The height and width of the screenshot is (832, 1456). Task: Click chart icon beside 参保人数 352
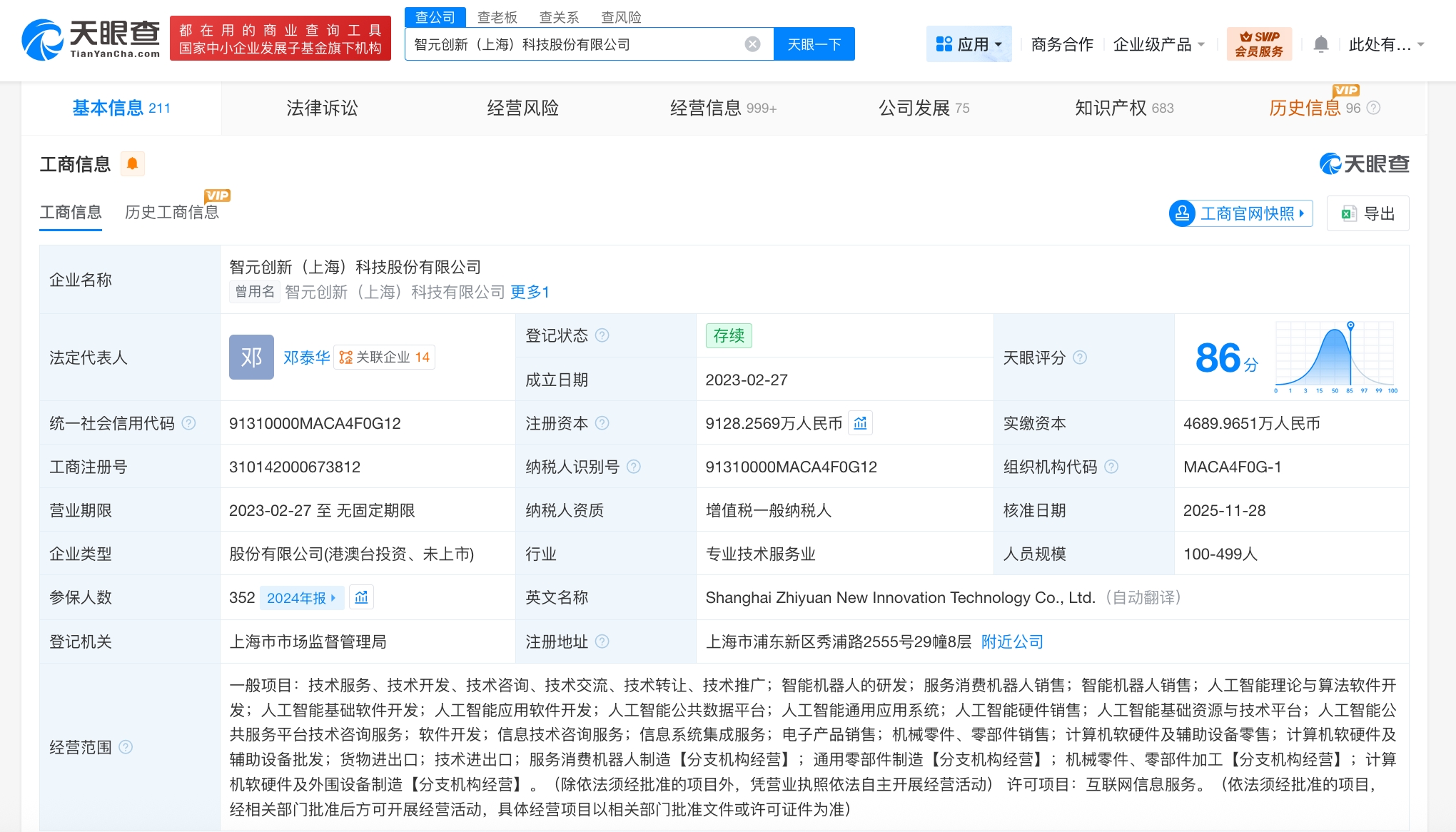[362, 598]
